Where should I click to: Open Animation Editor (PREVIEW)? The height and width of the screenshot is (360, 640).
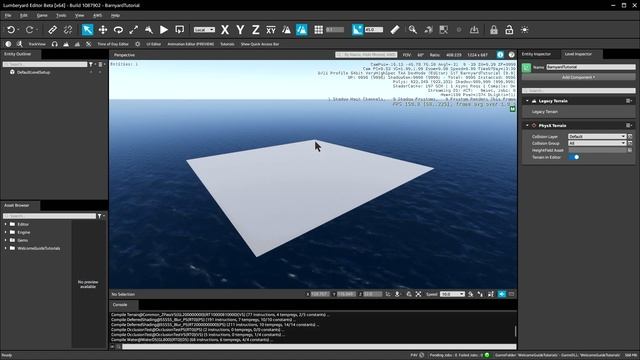click(191, 44)
